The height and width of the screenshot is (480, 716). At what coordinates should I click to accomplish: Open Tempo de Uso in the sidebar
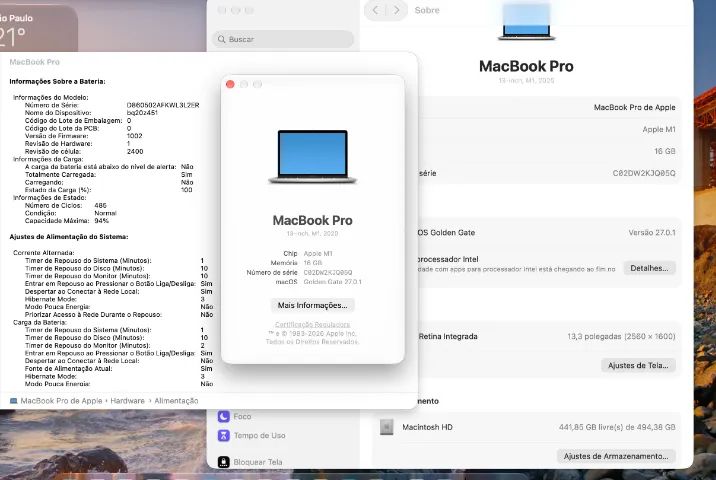[252, 435]
